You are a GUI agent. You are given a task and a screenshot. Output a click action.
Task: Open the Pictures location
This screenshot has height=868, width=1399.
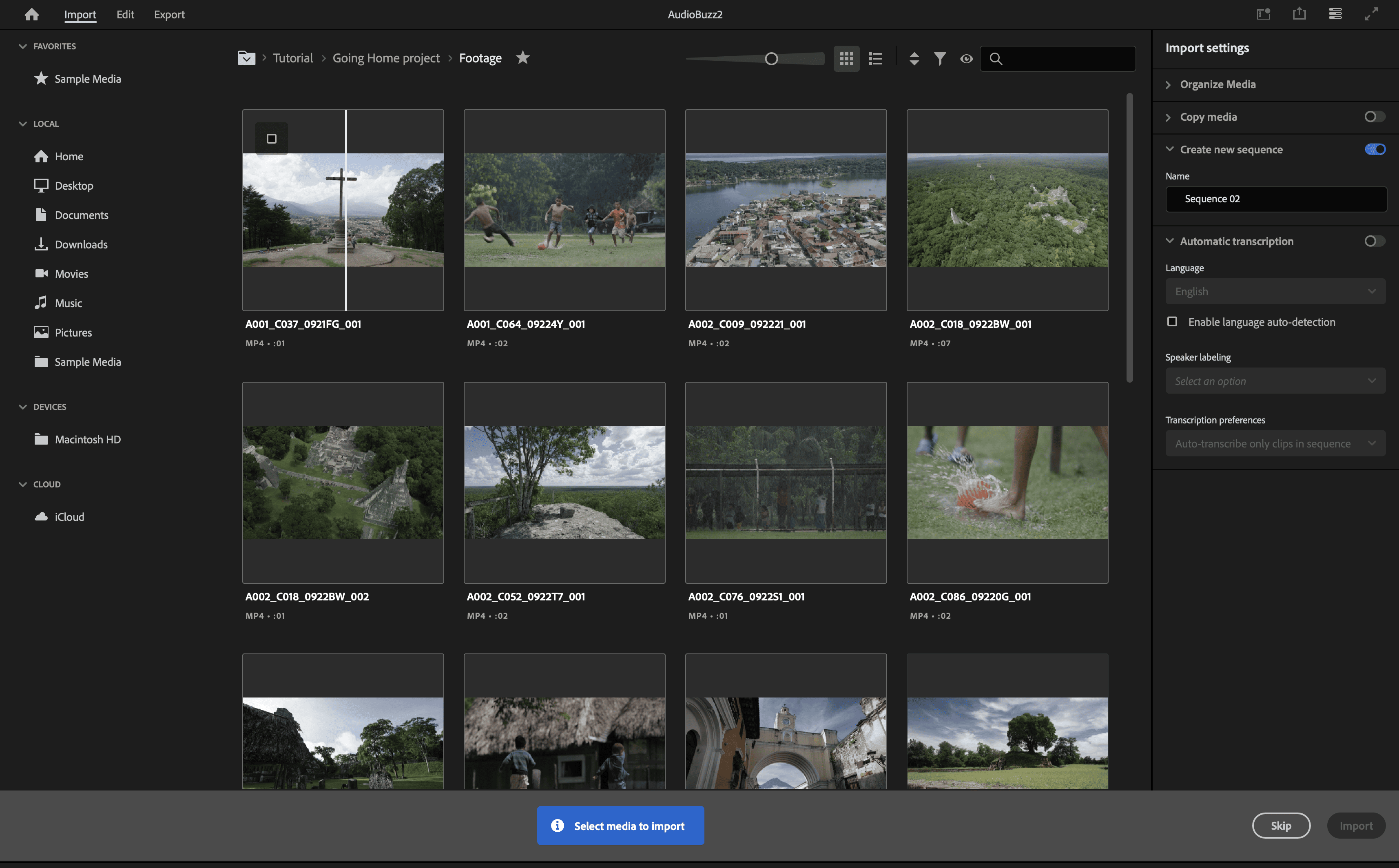click(63, 332)
